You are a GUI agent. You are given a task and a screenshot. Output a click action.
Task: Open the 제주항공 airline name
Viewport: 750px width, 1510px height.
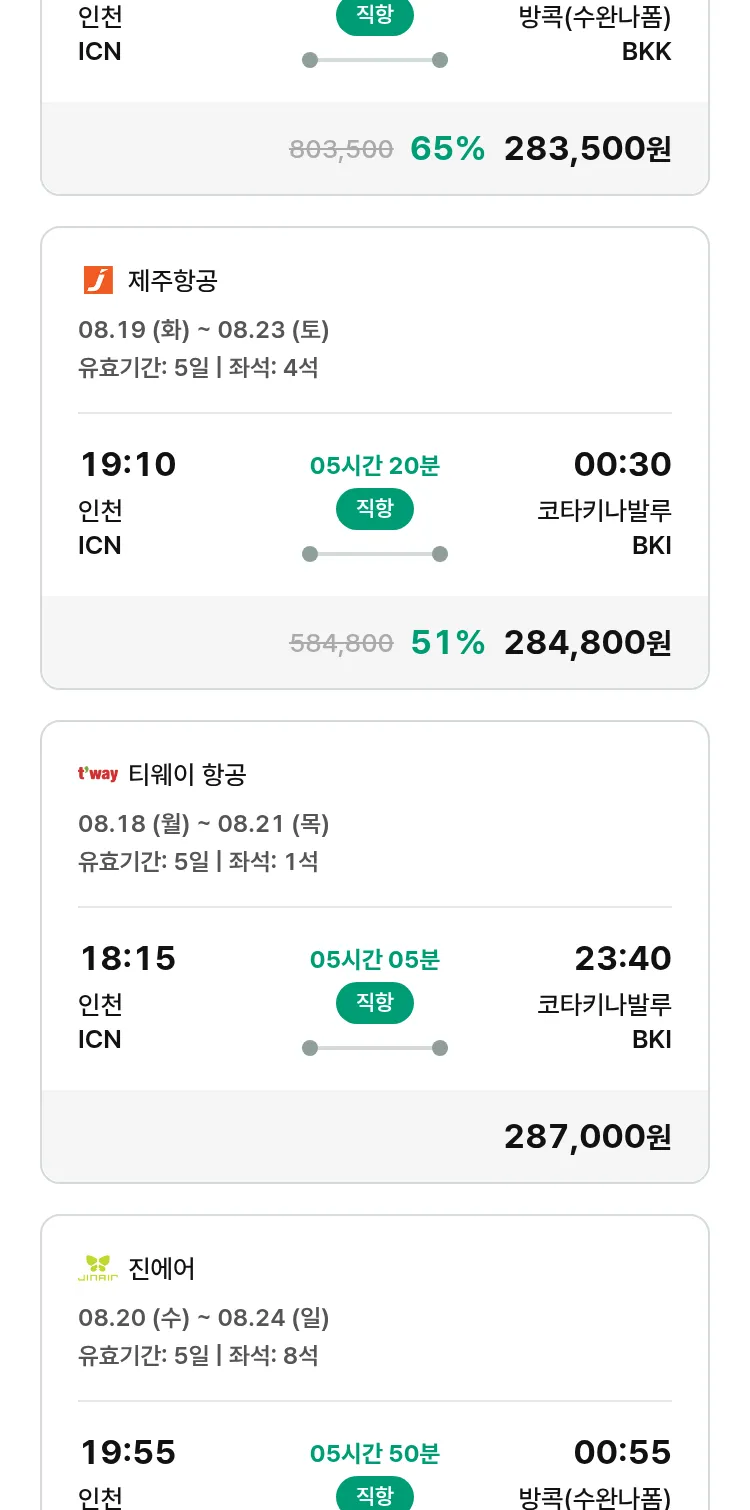[173, 281]
